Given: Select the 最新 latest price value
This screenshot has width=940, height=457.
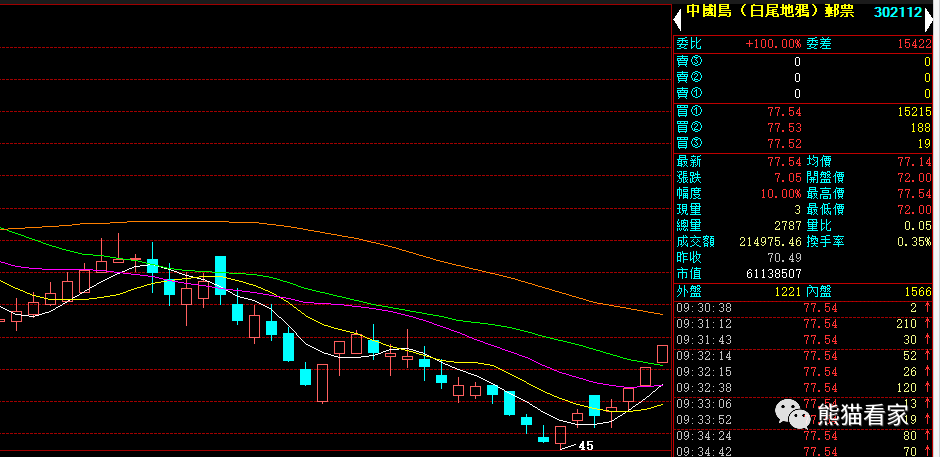Looking at the screenshot, I should pos(785,162).
